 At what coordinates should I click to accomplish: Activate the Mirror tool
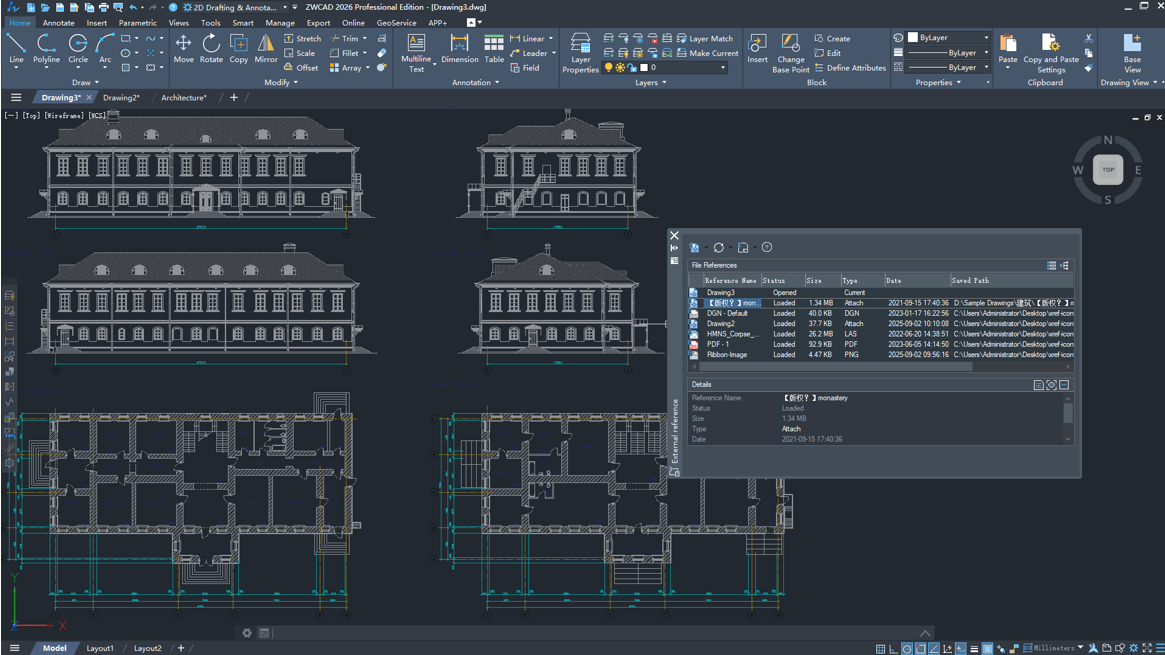tap(266, 47)
